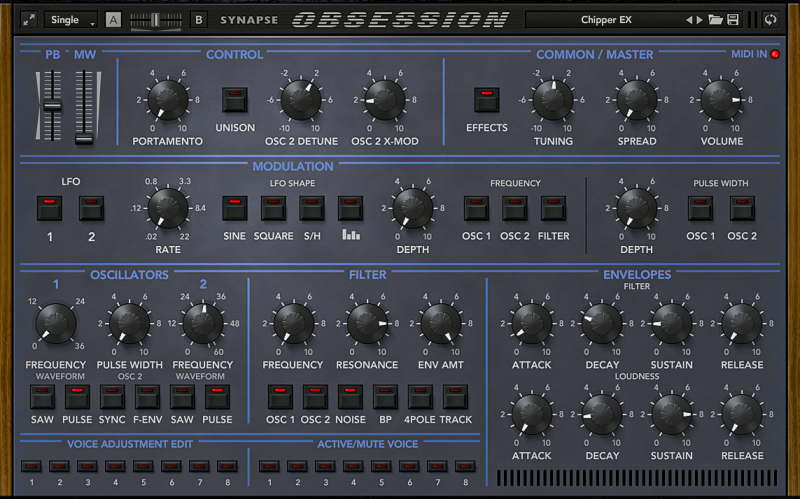Screen dimensions: 800x499
Task: Toggle oscillator 1 Saw waveform
Action: 42,397
